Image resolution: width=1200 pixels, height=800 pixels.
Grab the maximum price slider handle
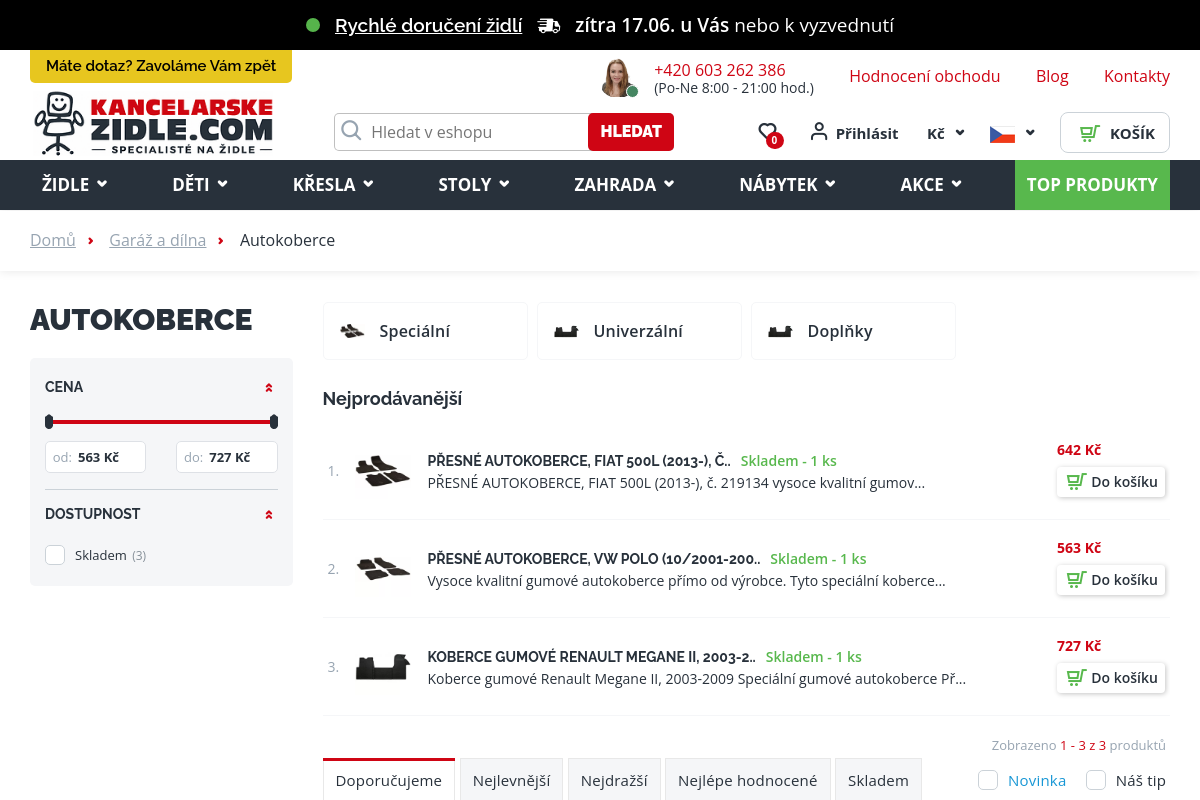[x=274, y=422]
